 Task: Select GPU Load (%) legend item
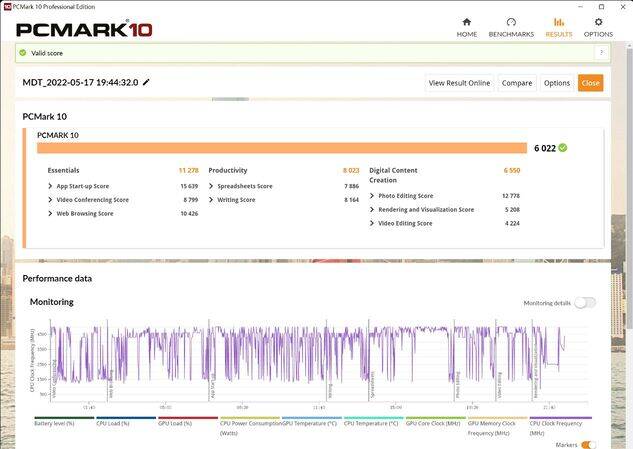pyautogui.click(x=188, y=422)
